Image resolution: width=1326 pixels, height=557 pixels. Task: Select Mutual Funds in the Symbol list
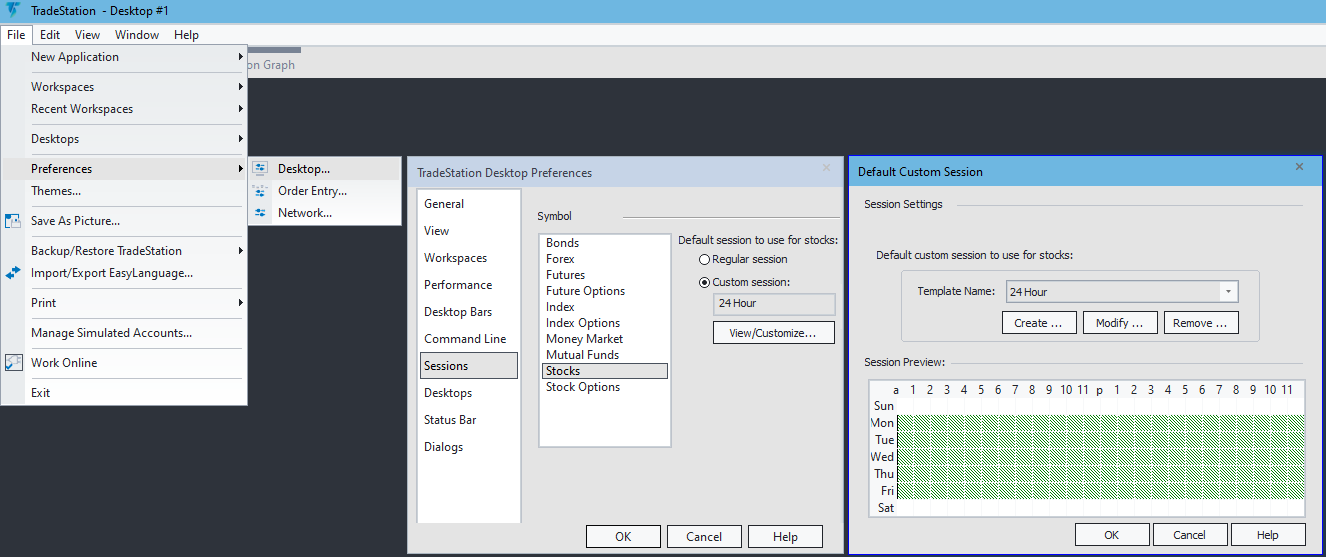click(x=604, y=355)
